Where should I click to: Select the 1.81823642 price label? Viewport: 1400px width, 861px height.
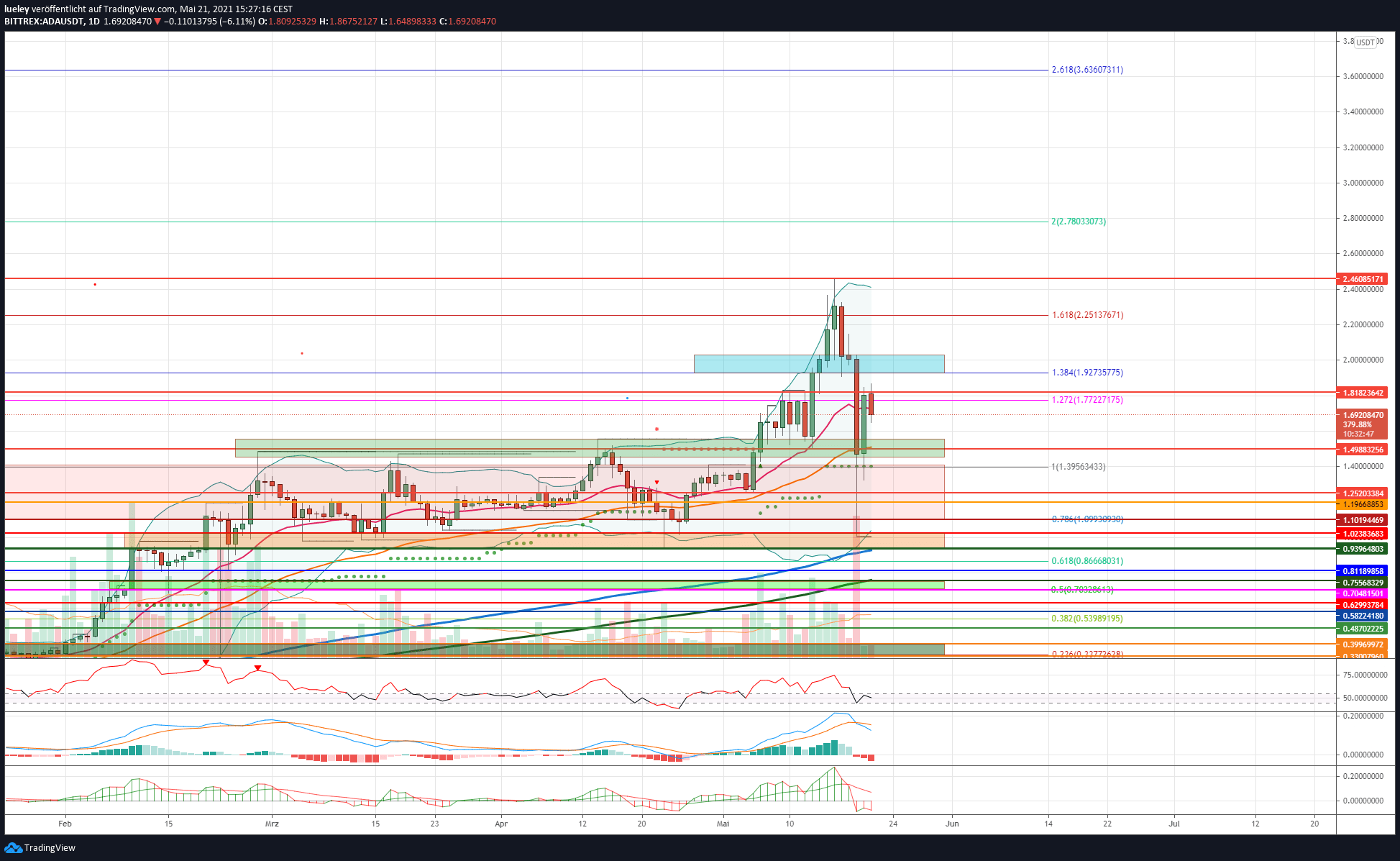pyautogui.click(x=1362, y=393)
